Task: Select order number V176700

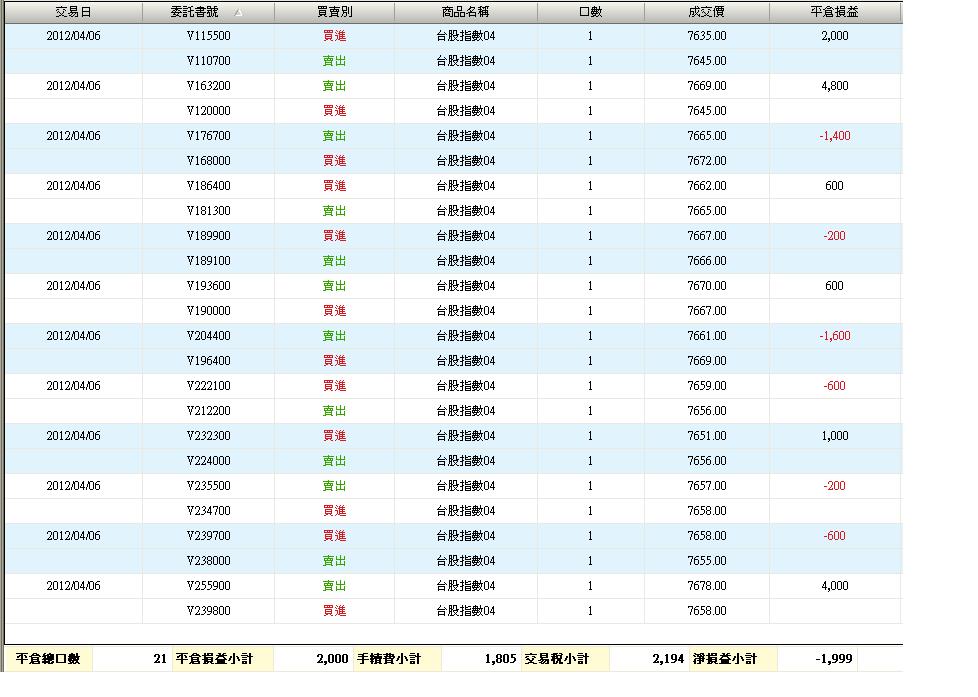Action: 208,136
